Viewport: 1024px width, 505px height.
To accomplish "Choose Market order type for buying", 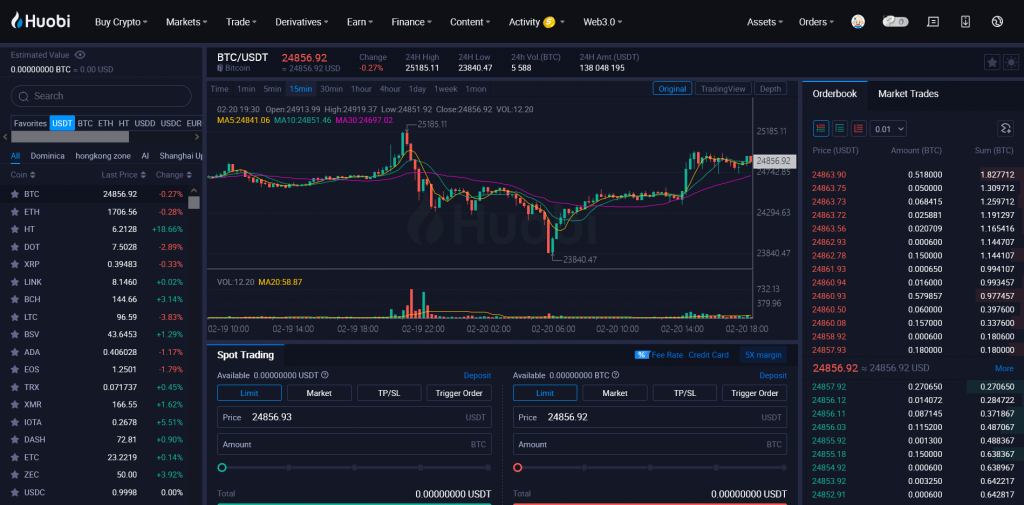I will (x=319, y=393).
